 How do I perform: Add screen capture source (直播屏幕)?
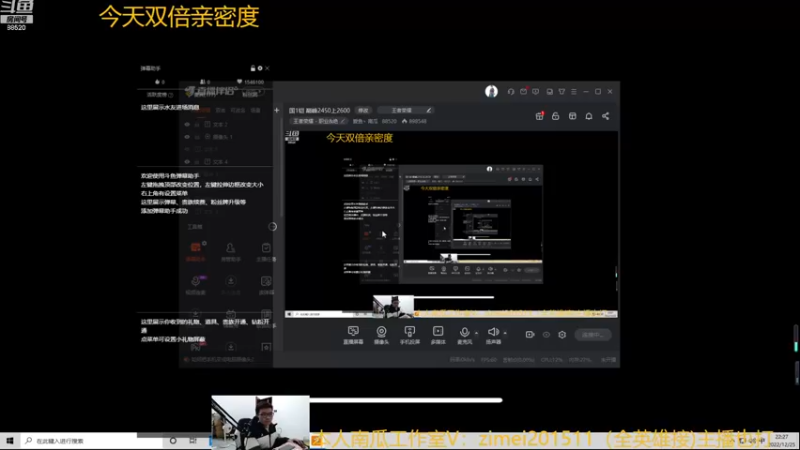pyautogui.click(x=353, y=335)
